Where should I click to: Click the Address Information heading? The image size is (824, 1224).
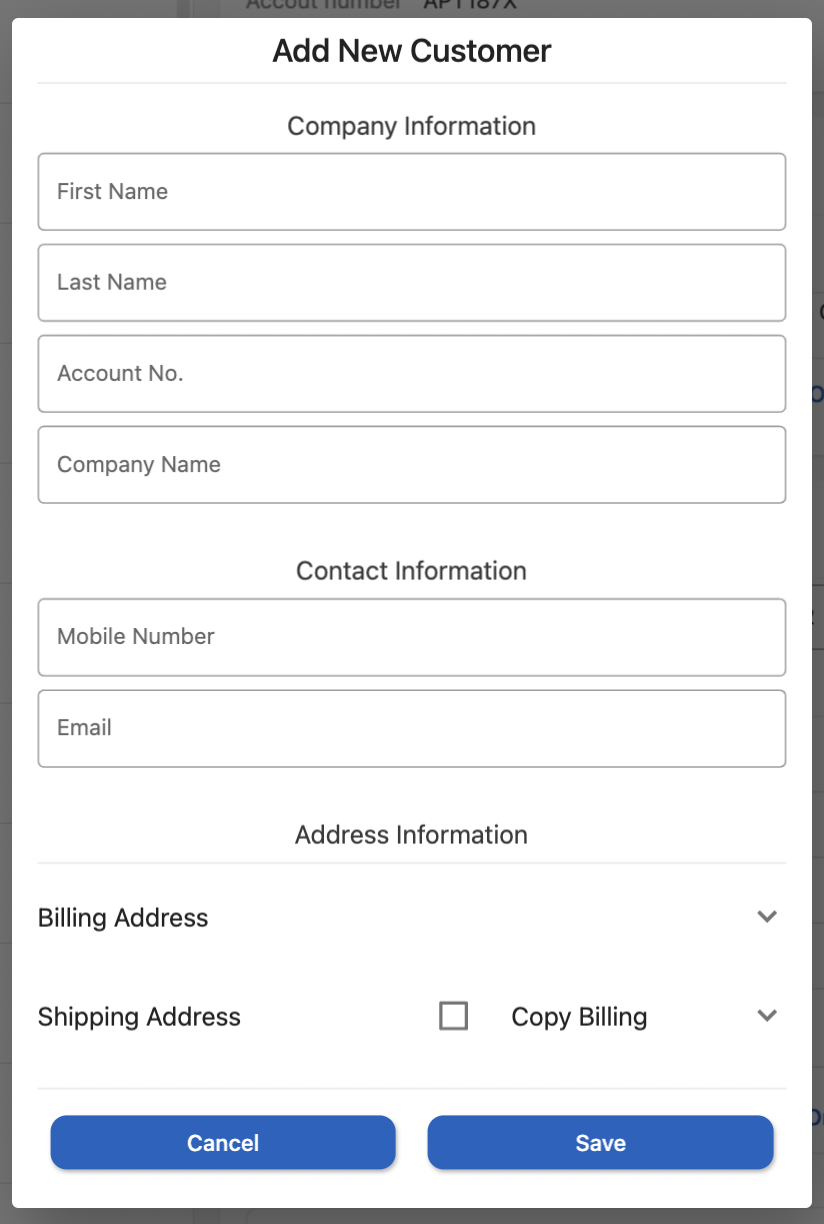click(412, 835)
